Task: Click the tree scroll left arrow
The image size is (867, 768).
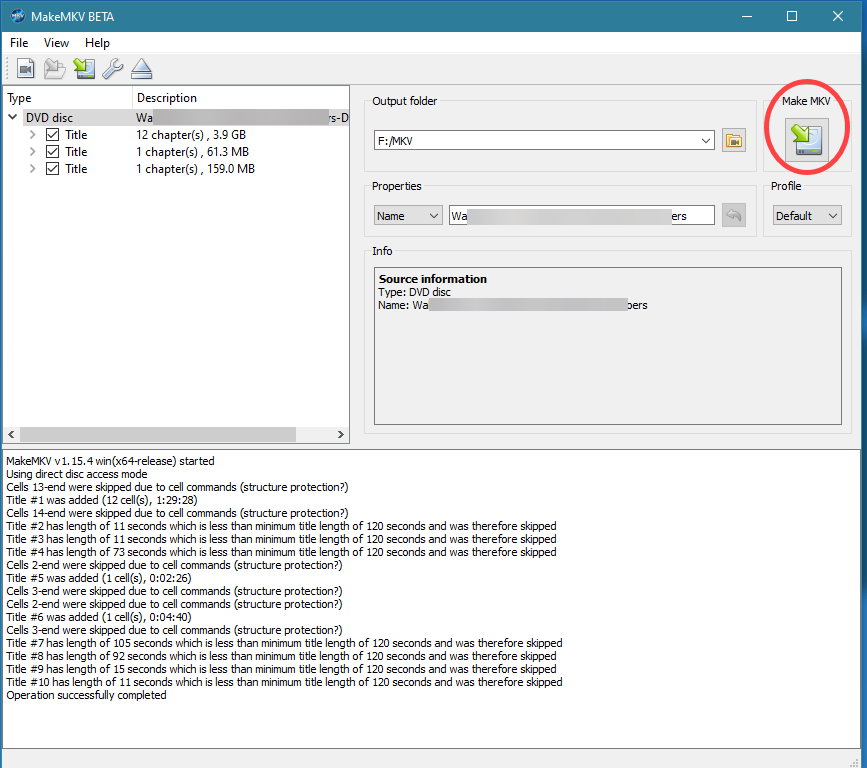Action: click(x=11, y=435)
